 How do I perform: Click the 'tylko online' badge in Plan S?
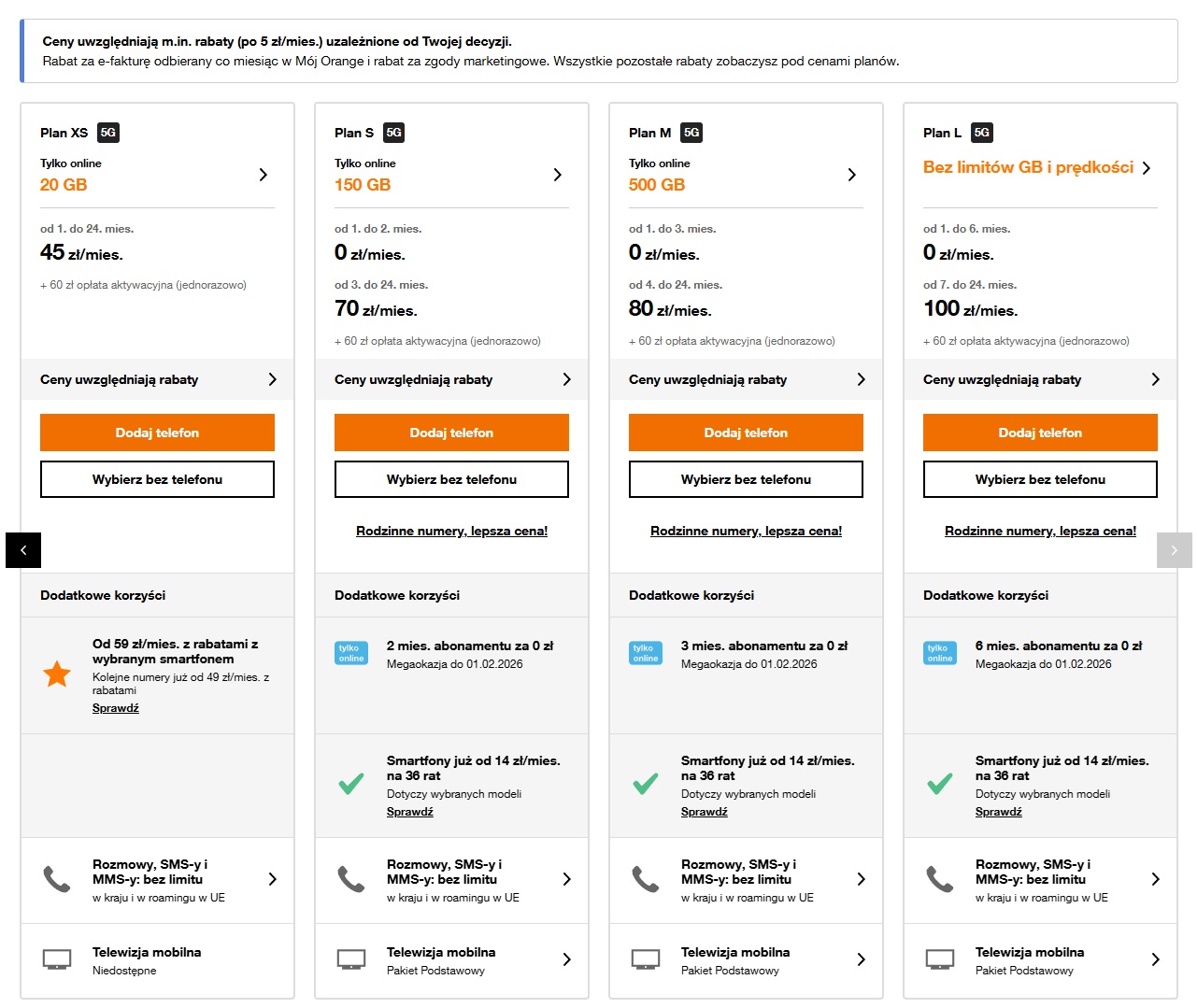click(x=351, y=653)
